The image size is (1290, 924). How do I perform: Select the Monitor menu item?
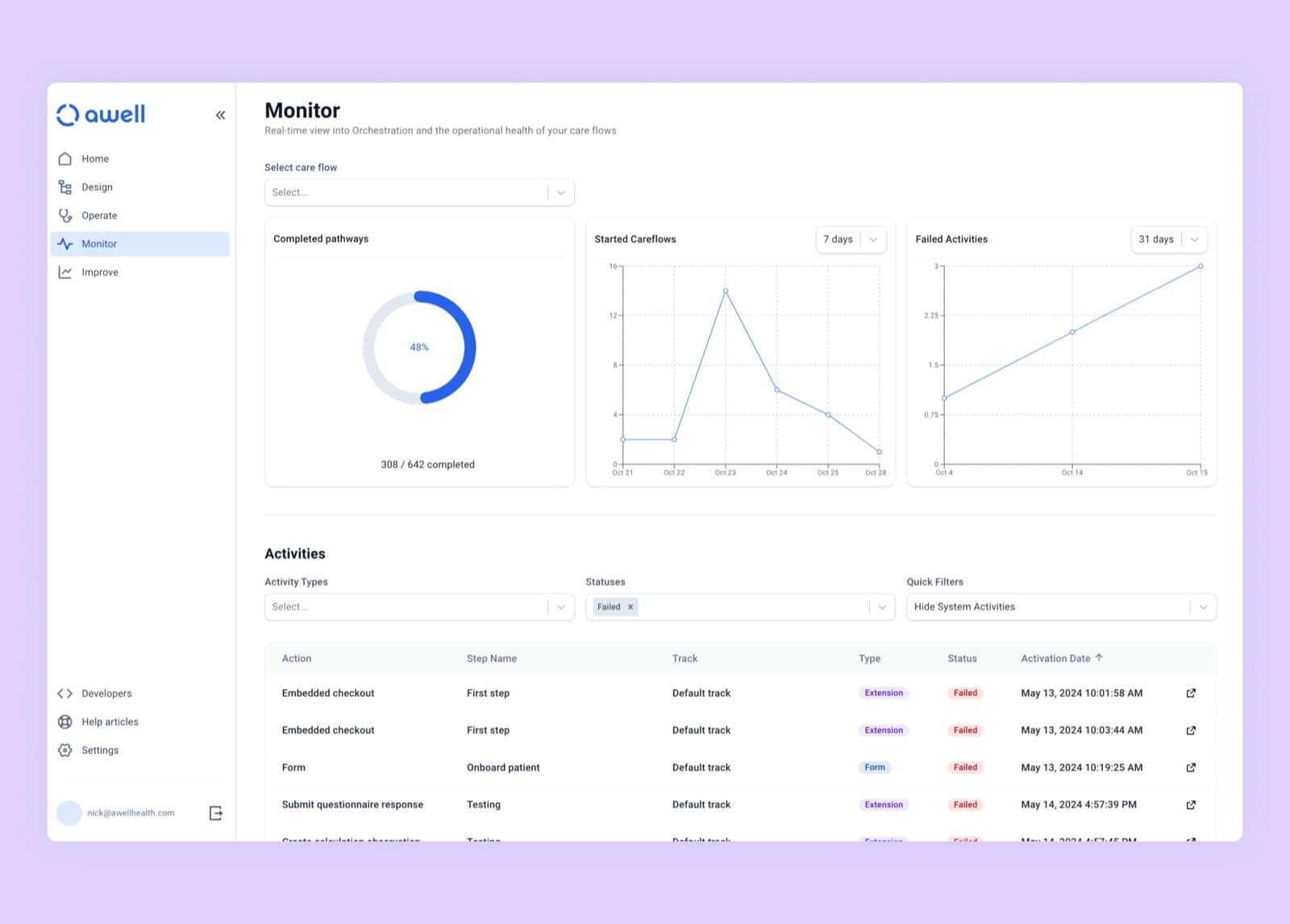pyautogui.click(x=140, y=243)
